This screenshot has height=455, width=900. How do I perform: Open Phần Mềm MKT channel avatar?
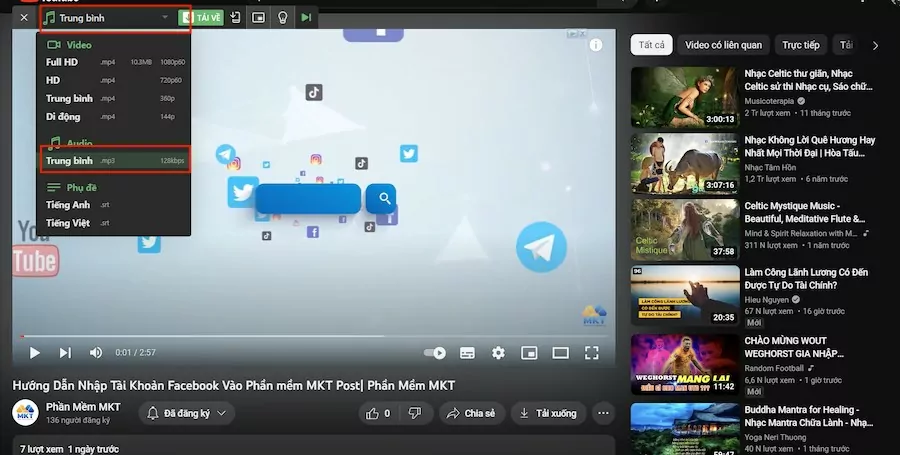25,413
